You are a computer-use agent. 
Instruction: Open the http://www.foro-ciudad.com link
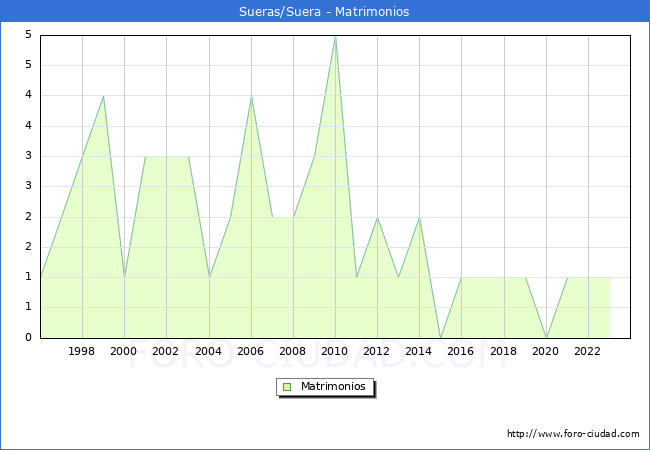click(x=573, y=434)
